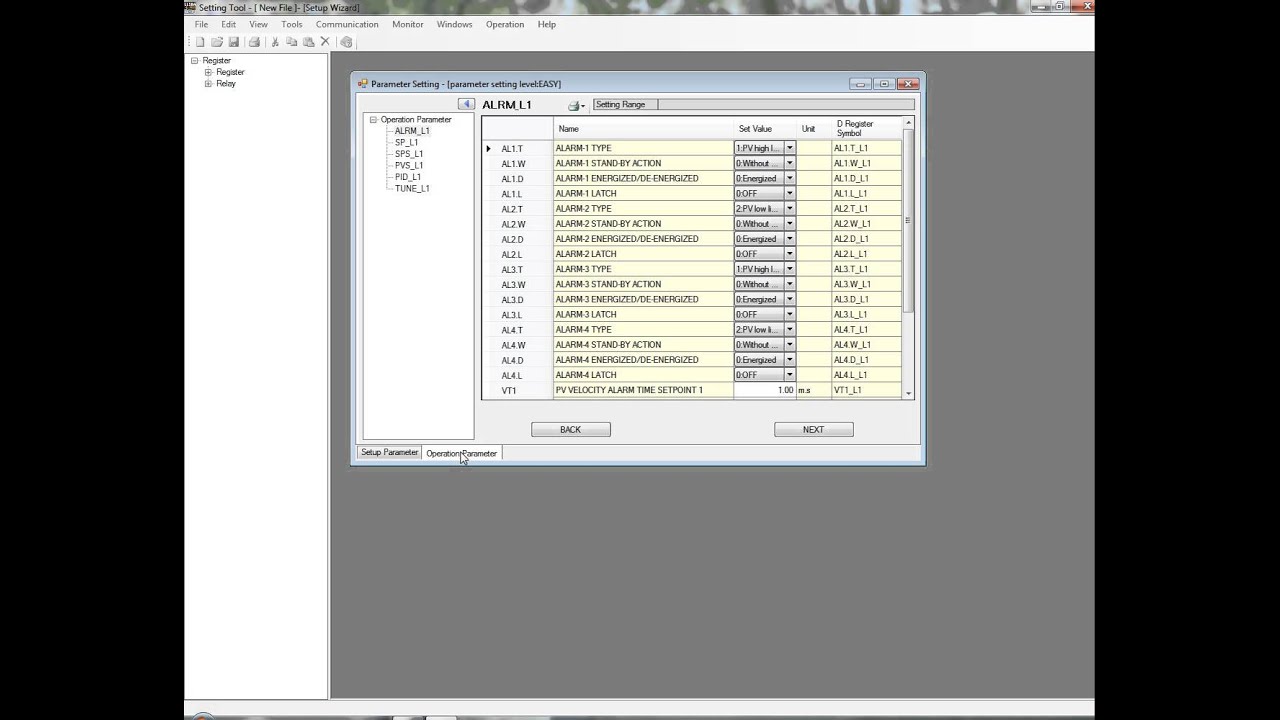Click the New file toolbar icon

(200, 42)
